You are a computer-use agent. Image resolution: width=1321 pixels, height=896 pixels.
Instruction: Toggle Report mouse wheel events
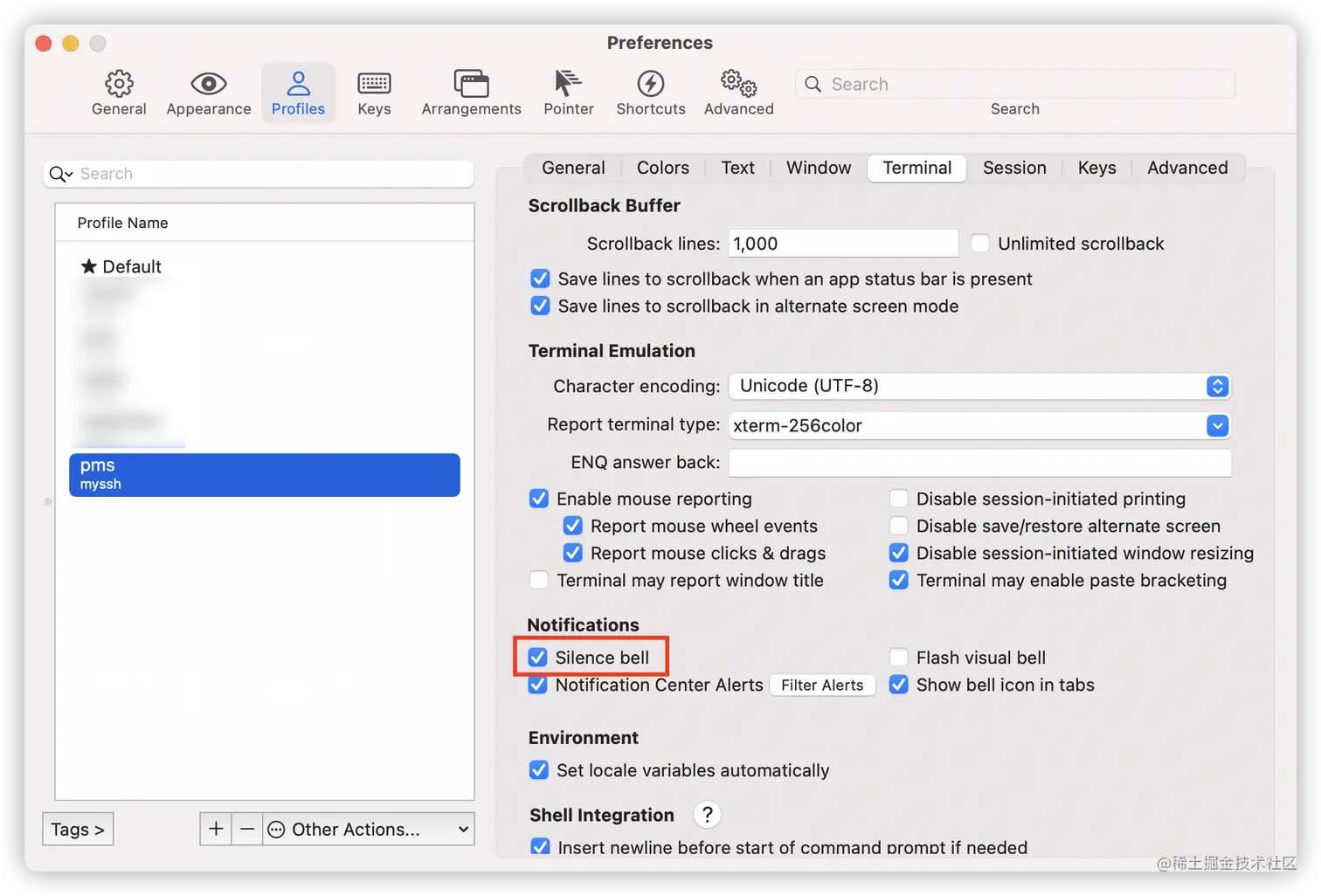(x=573, y=526)
